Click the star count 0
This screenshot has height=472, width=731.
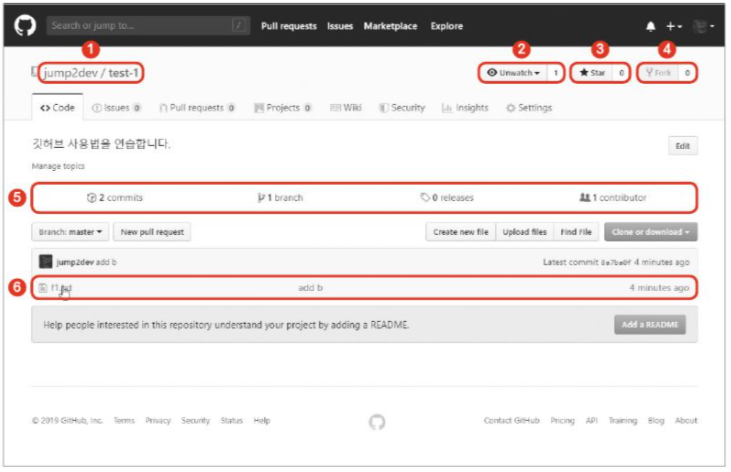coord(621,73)
